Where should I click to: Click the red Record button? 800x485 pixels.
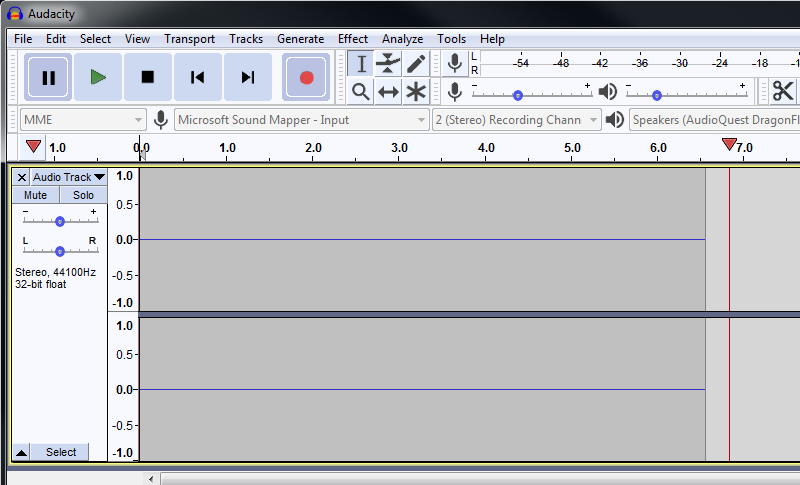tap(306, 78)
